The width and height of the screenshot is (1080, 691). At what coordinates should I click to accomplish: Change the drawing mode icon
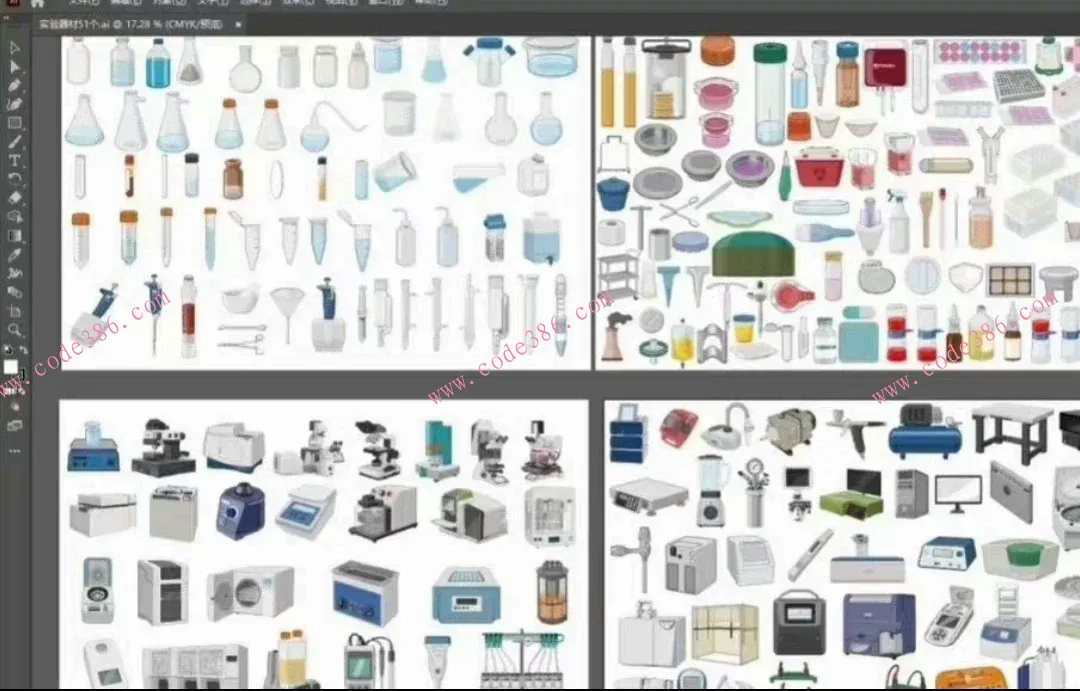[x=14, y=407]
